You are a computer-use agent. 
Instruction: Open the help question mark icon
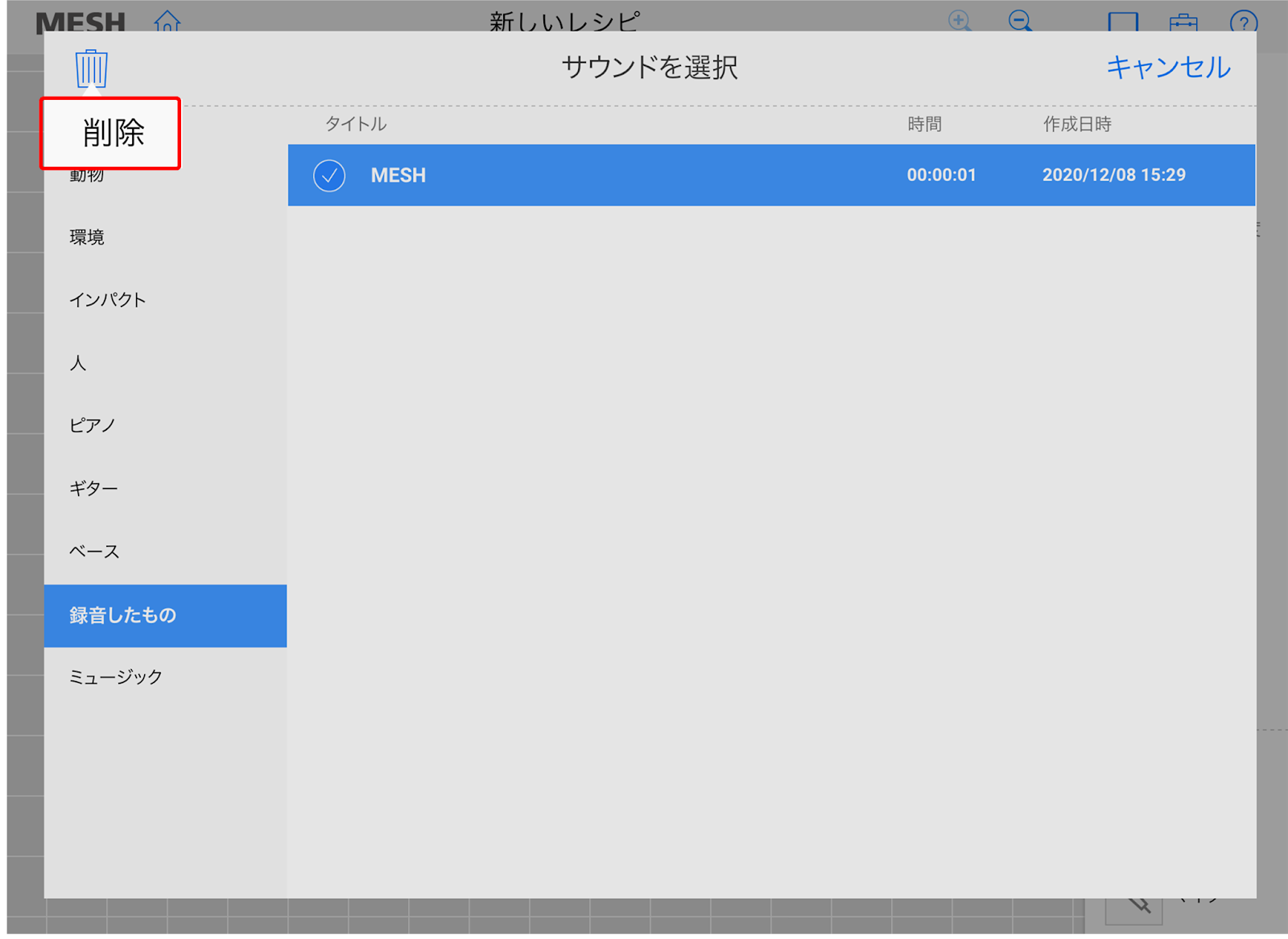(x=1244, y=22)
